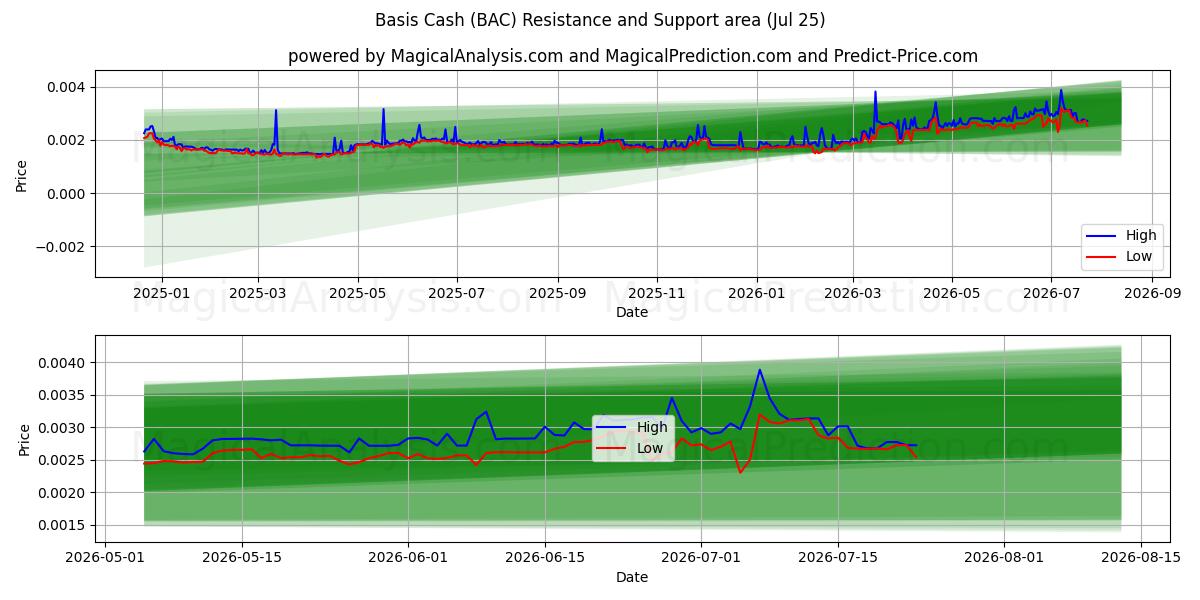The width and height of the screenshot is (1200, 600).
Task: Click the '2025-05' x-axis label on the top chart
Action: [358, 294]
